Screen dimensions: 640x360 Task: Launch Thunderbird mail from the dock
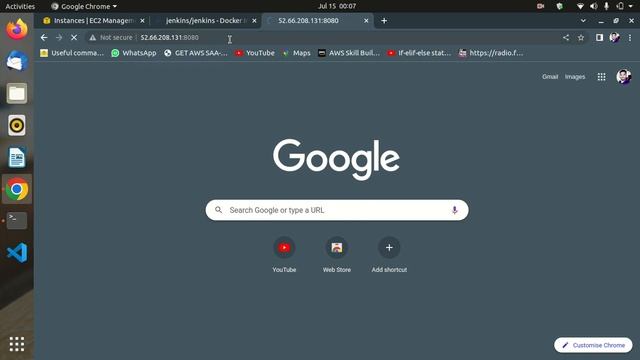tap(17, 61)
